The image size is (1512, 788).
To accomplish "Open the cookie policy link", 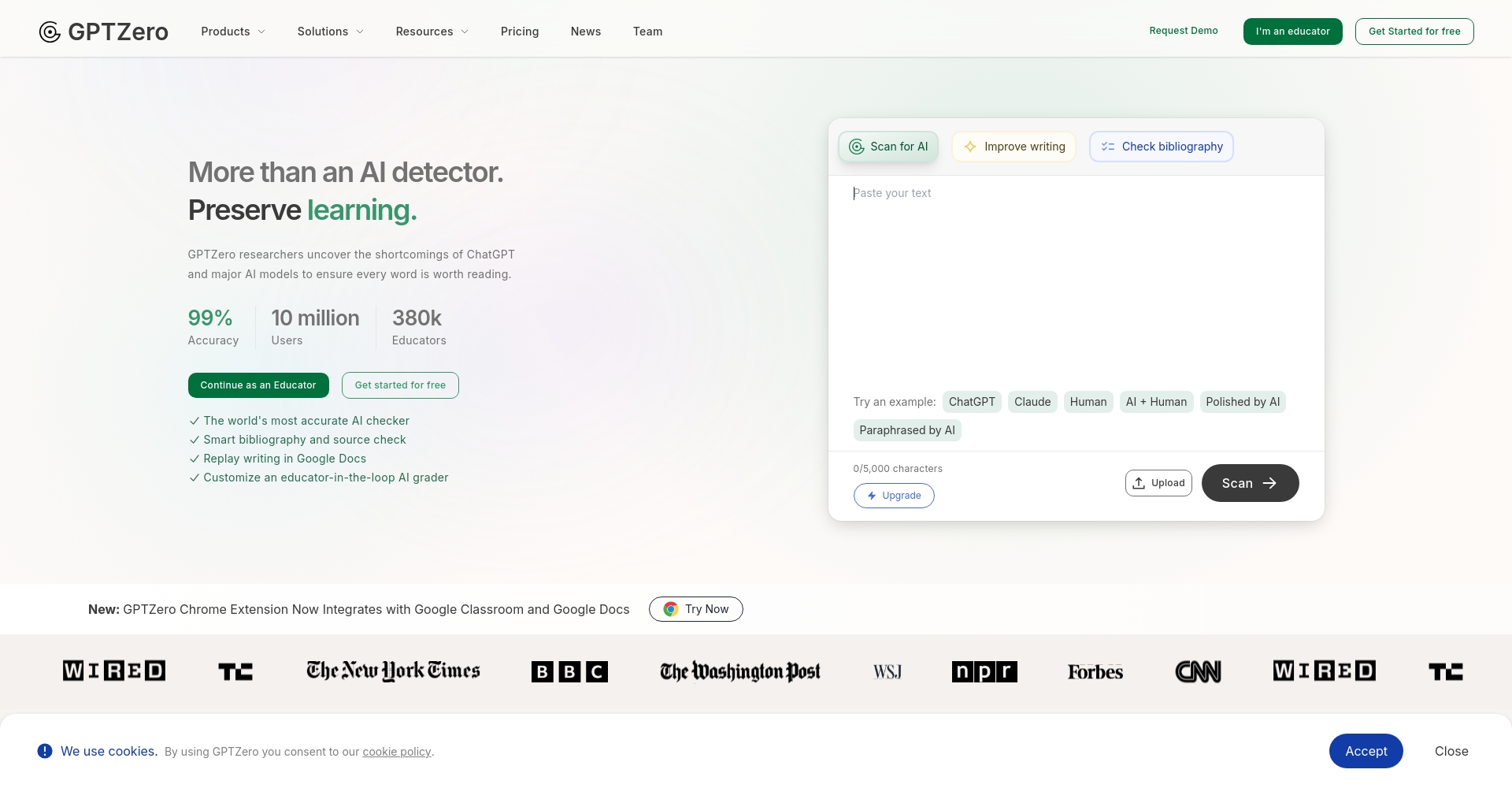I will (x=397, y=752).
